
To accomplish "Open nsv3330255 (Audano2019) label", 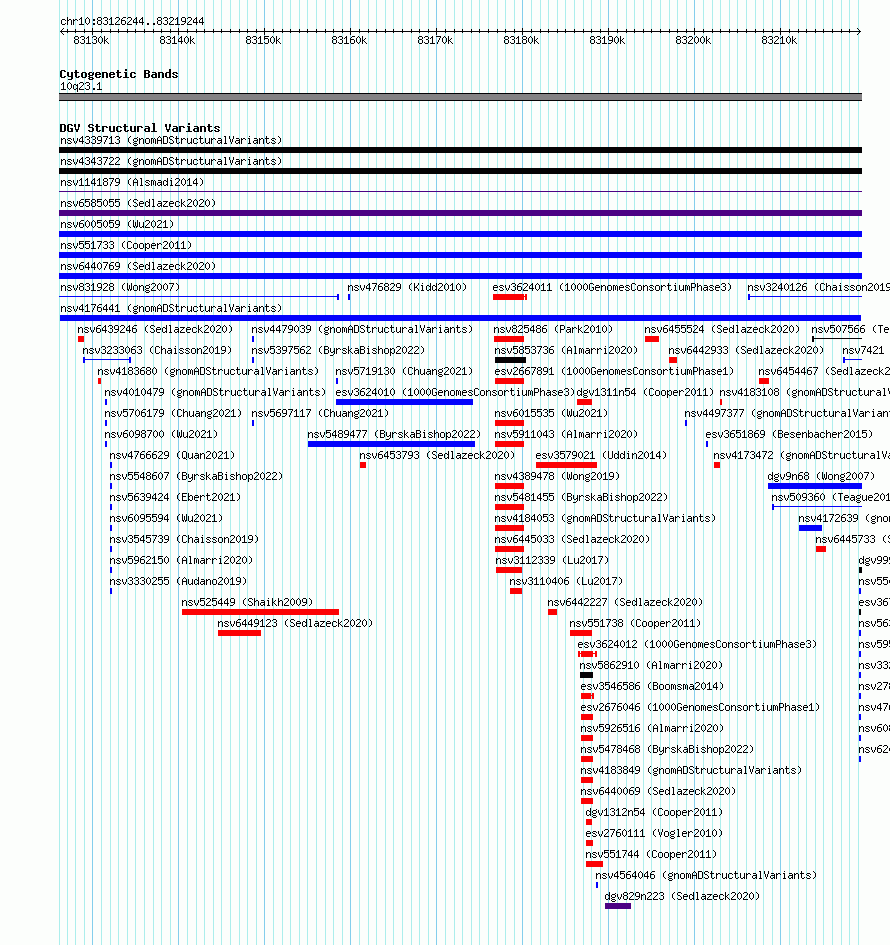I will [178, 582].
